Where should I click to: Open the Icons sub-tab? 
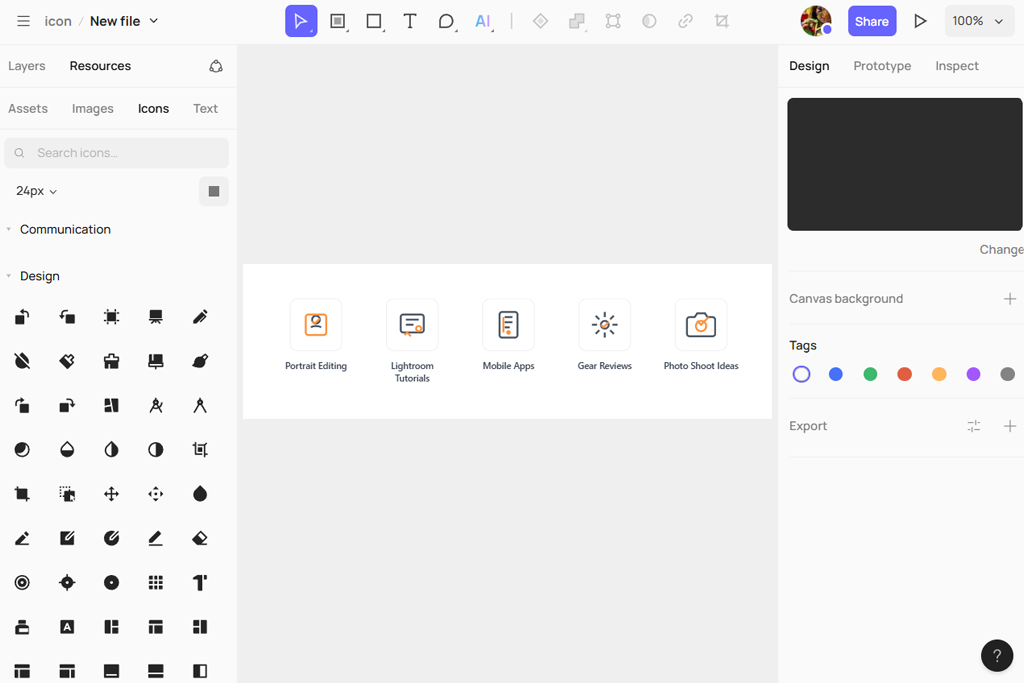tap(153, 108)
